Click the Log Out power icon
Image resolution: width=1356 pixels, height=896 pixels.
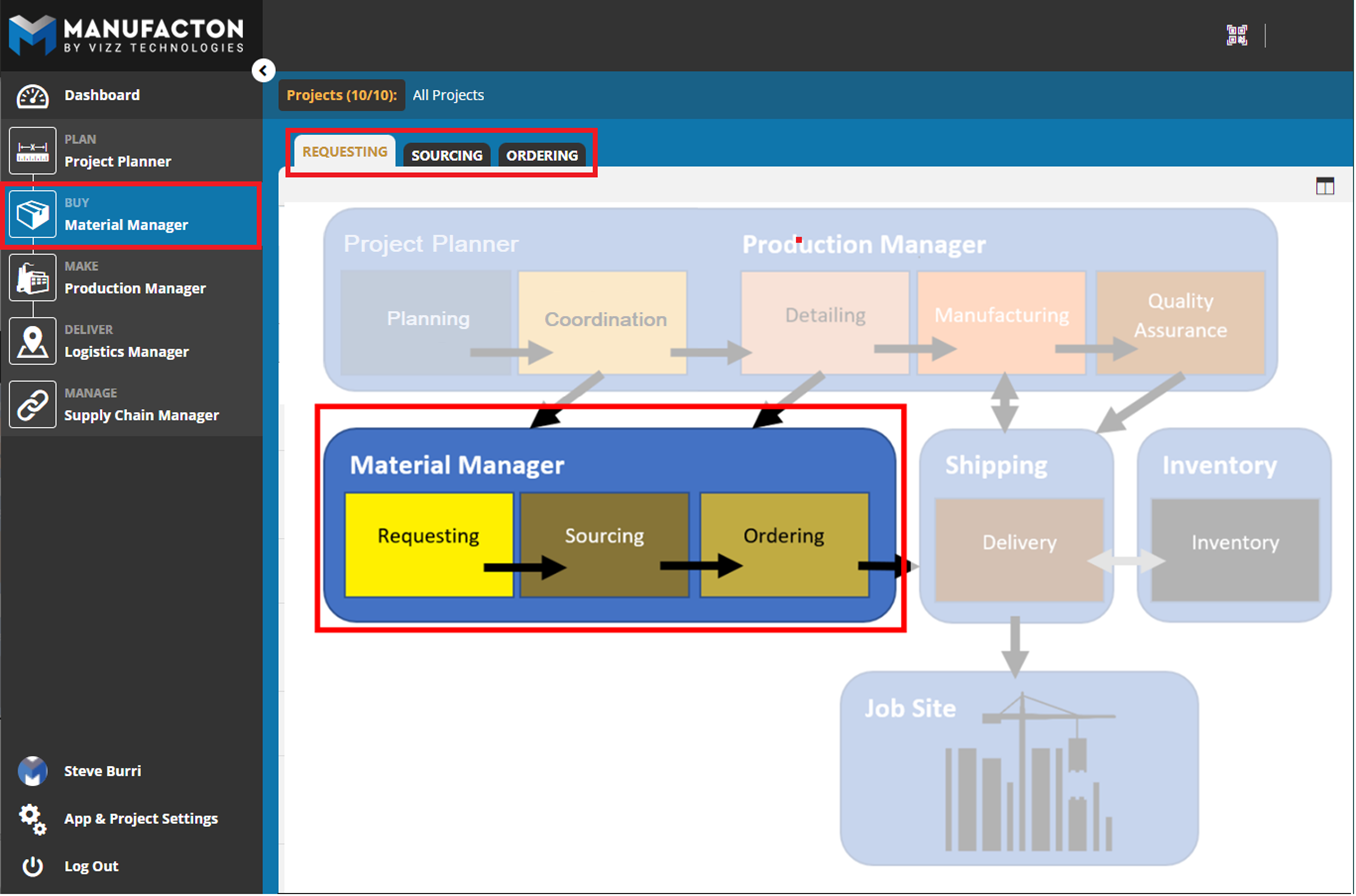pos(33,866)
